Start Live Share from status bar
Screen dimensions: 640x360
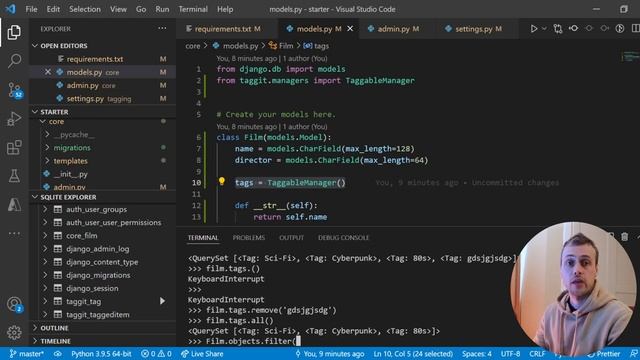tap(202, 354)
